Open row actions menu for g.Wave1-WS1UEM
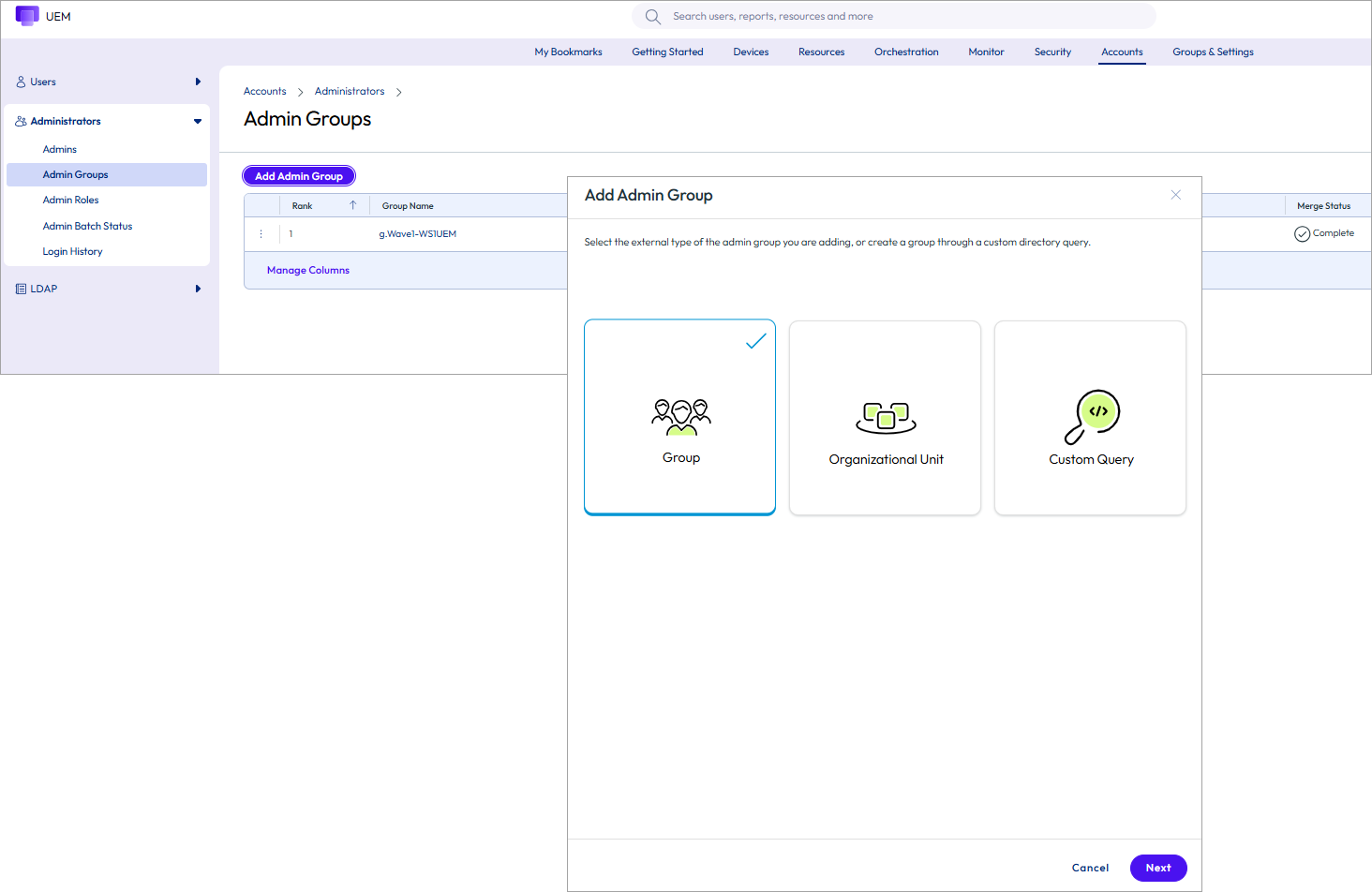Screen dimensions: 1372x892 tap(261, 234)
